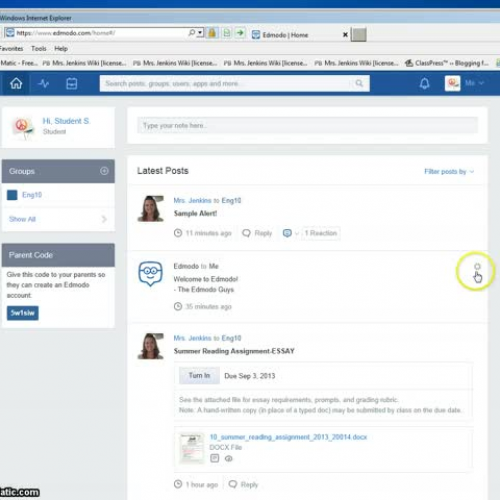Open Mrs. Jenkins link on Summer Reading post
The width and height of the screenshot is (500, 500).
pyautogui.click(x=192, y=338)
